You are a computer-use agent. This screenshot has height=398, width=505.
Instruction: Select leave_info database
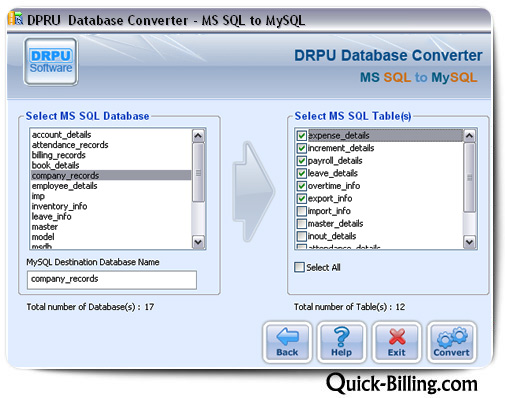[111, 217]
